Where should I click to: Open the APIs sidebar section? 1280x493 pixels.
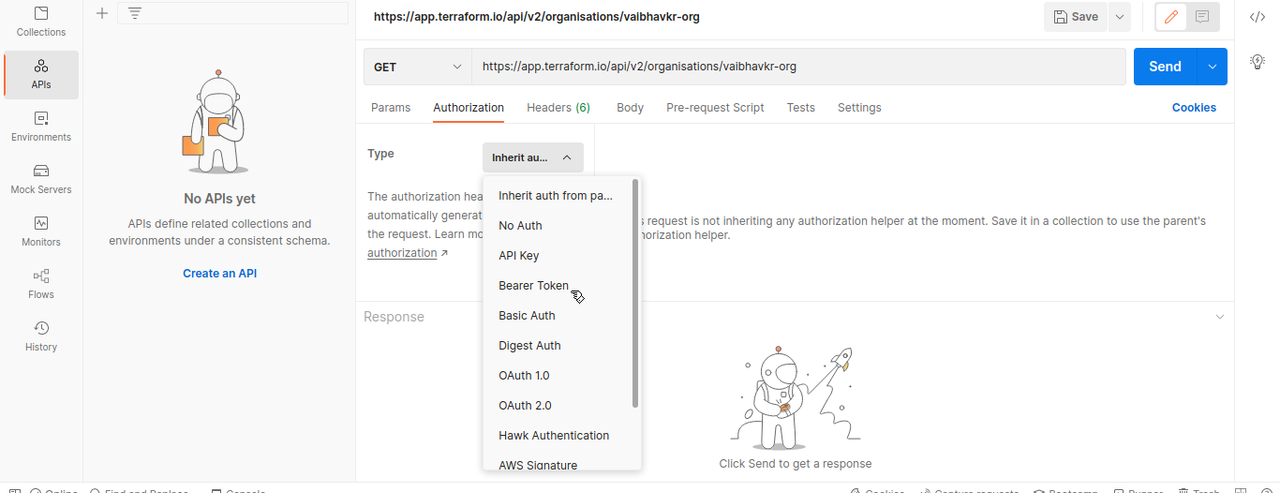[x=41, y=75]
